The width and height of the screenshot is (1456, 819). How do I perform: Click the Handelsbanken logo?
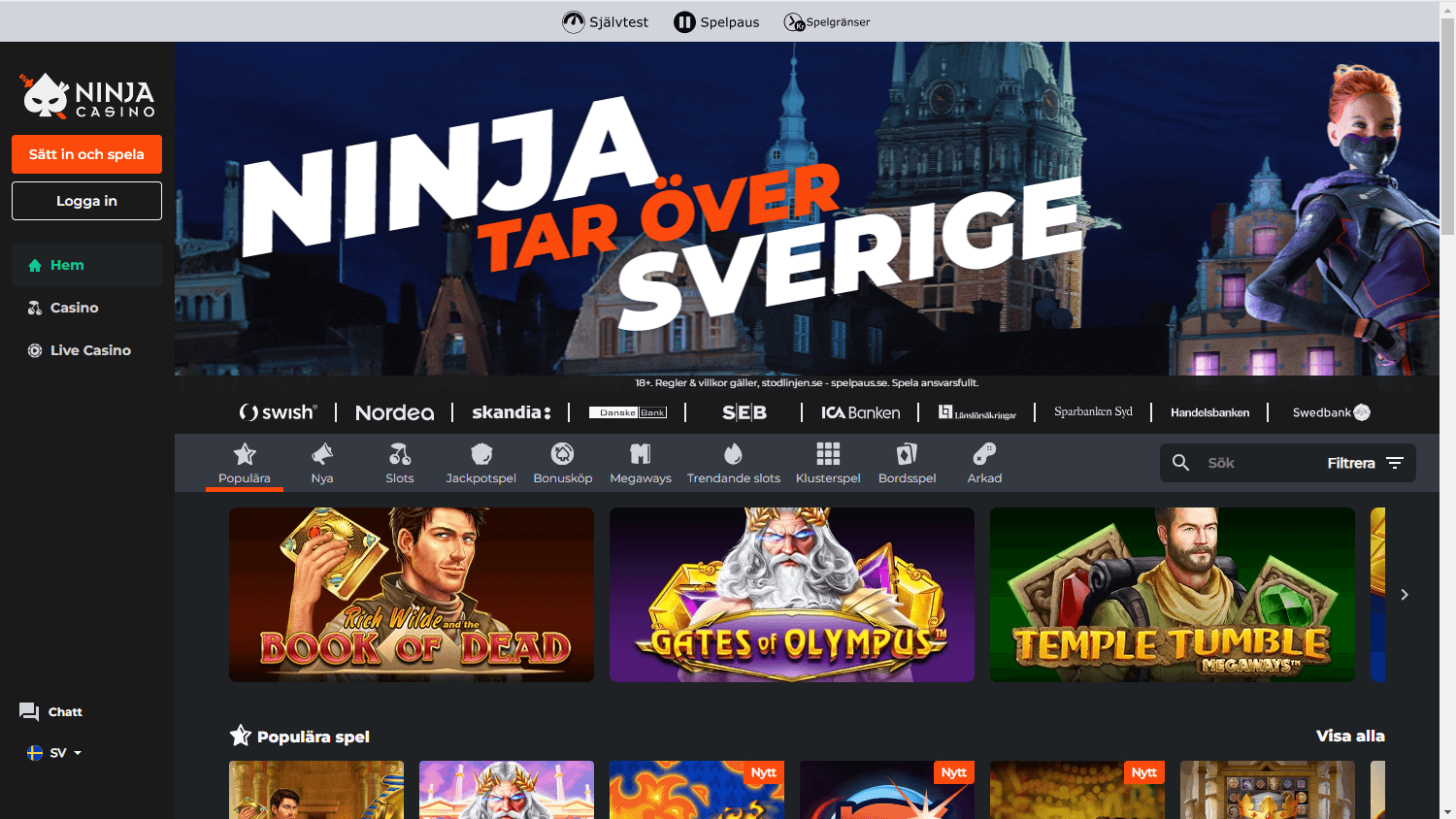[x=1210, y=412]
